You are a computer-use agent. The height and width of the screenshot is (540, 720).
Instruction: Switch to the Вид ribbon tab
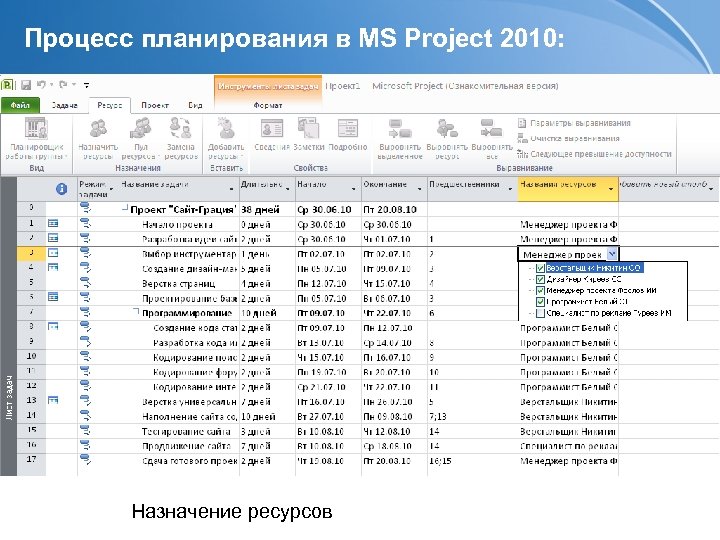point(195,105)
